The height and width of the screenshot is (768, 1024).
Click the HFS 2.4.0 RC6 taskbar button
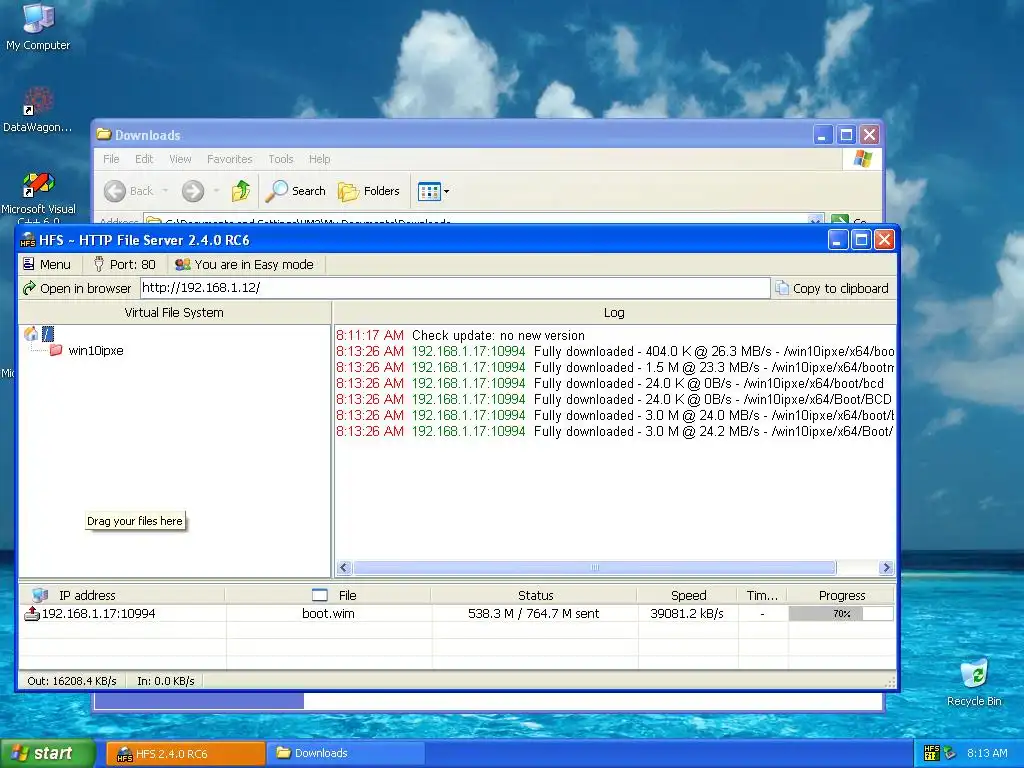click(x=185, y=754)
